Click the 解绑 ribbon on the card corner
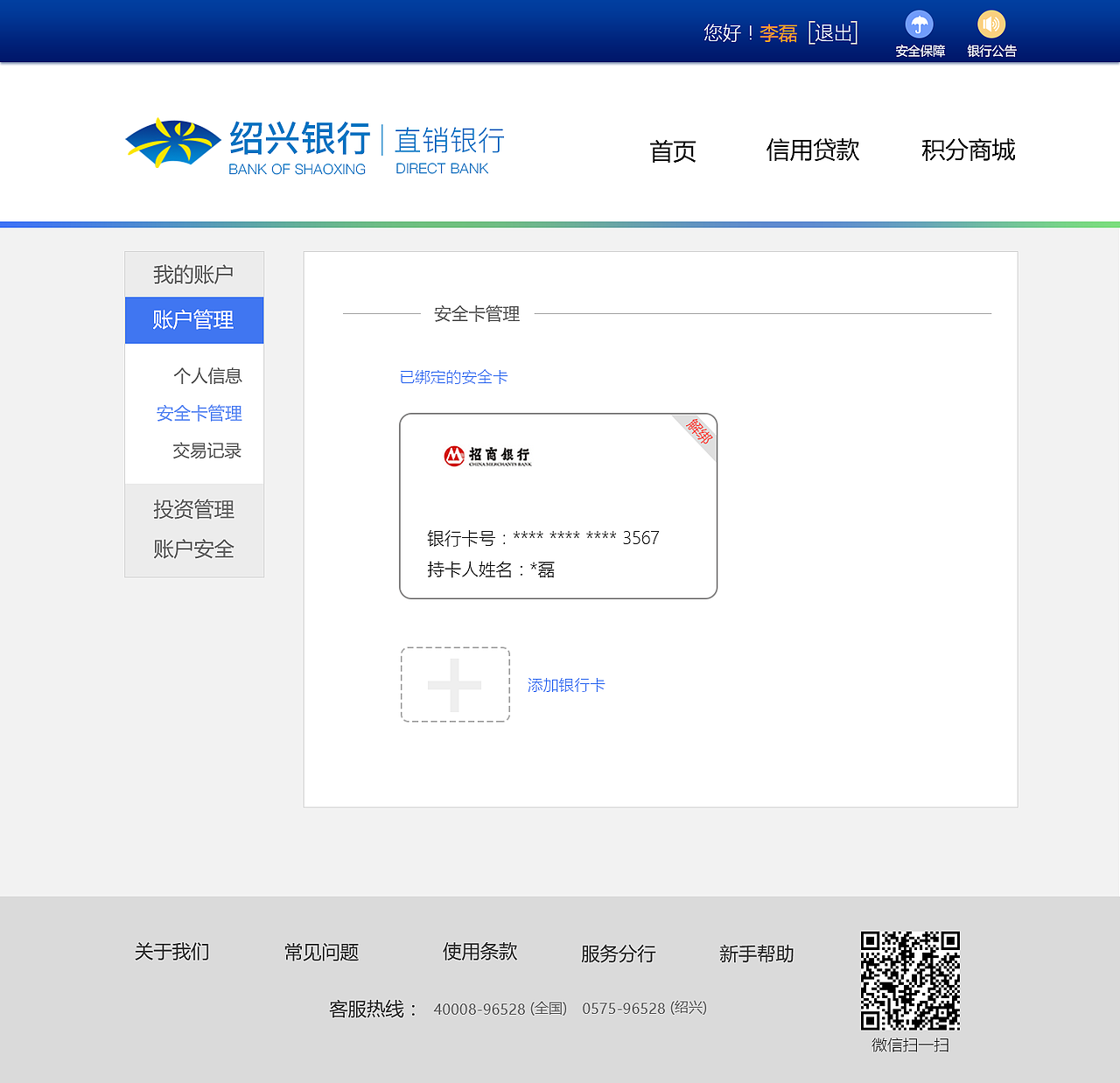Image resolution: width=1120 pixels, height=1083 pixels. pos(700,432)
